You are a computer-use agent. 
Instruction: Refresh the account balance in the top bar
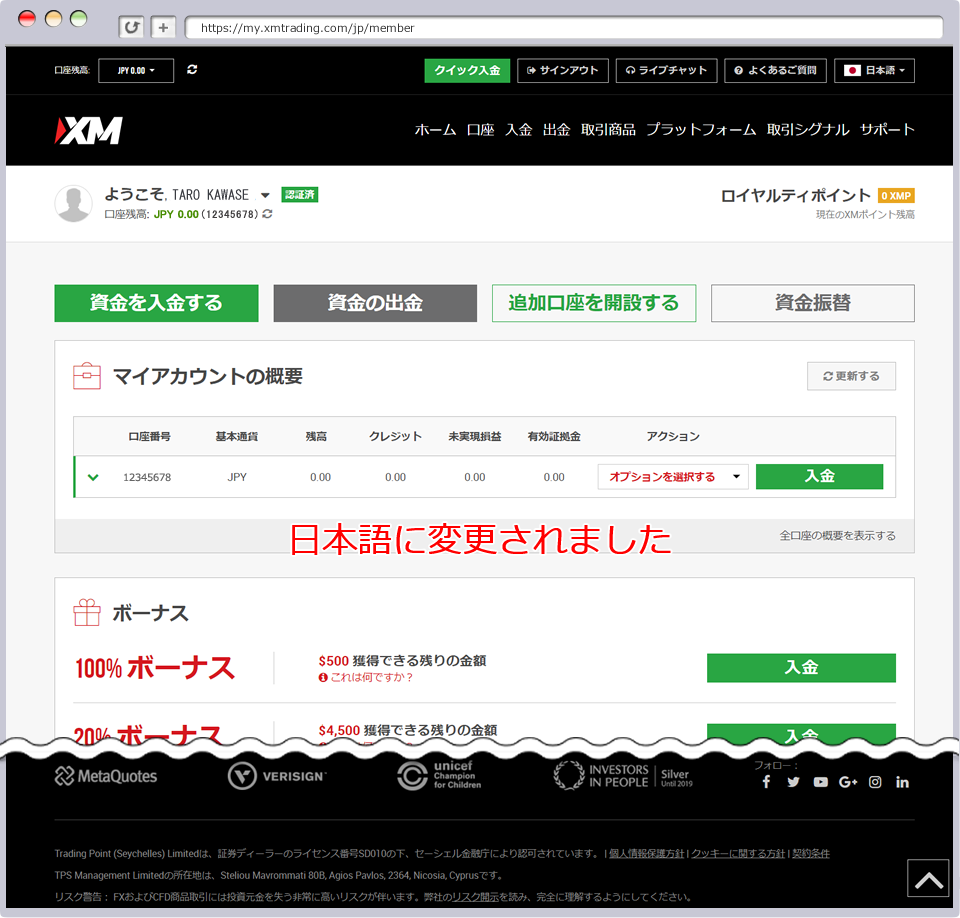pyautogui.click(x=190, y=70)
